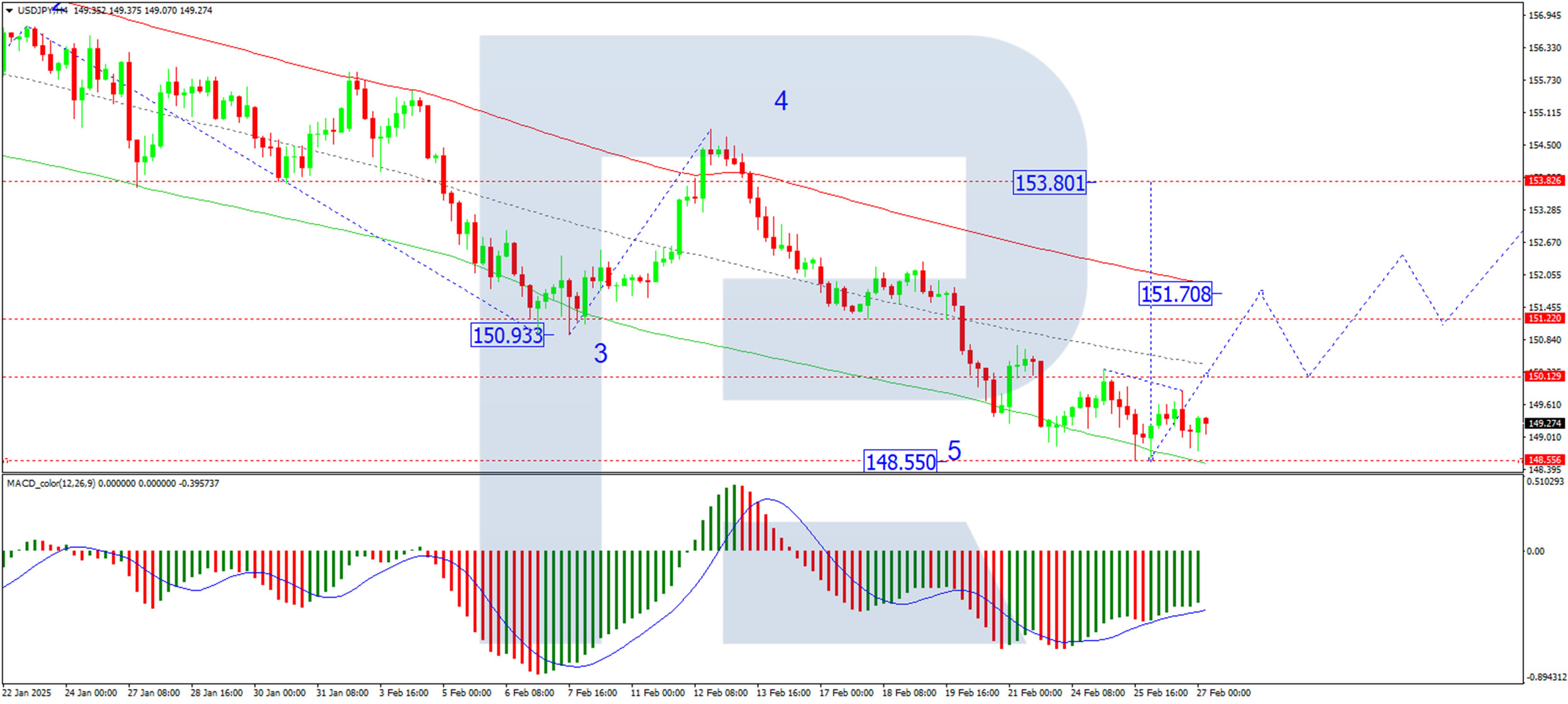Screen dimensions: 1568x704
Task: Click the 150.933 price label box
Action: 507,335
